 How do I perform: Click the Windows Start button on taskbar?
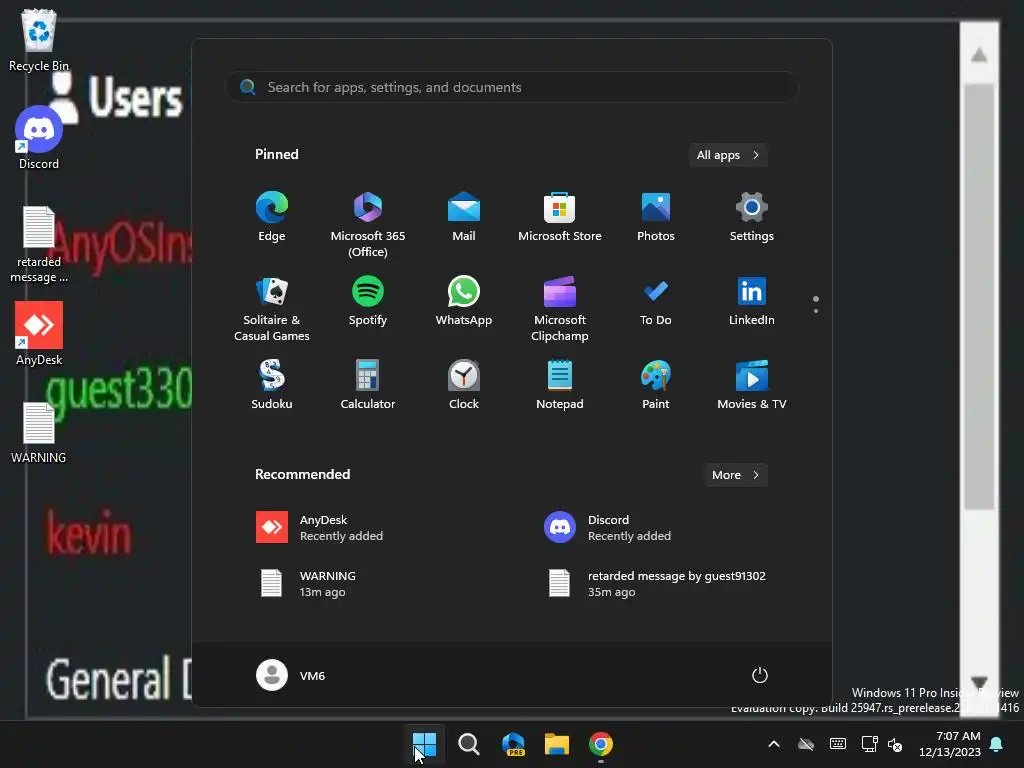[424, 744]
